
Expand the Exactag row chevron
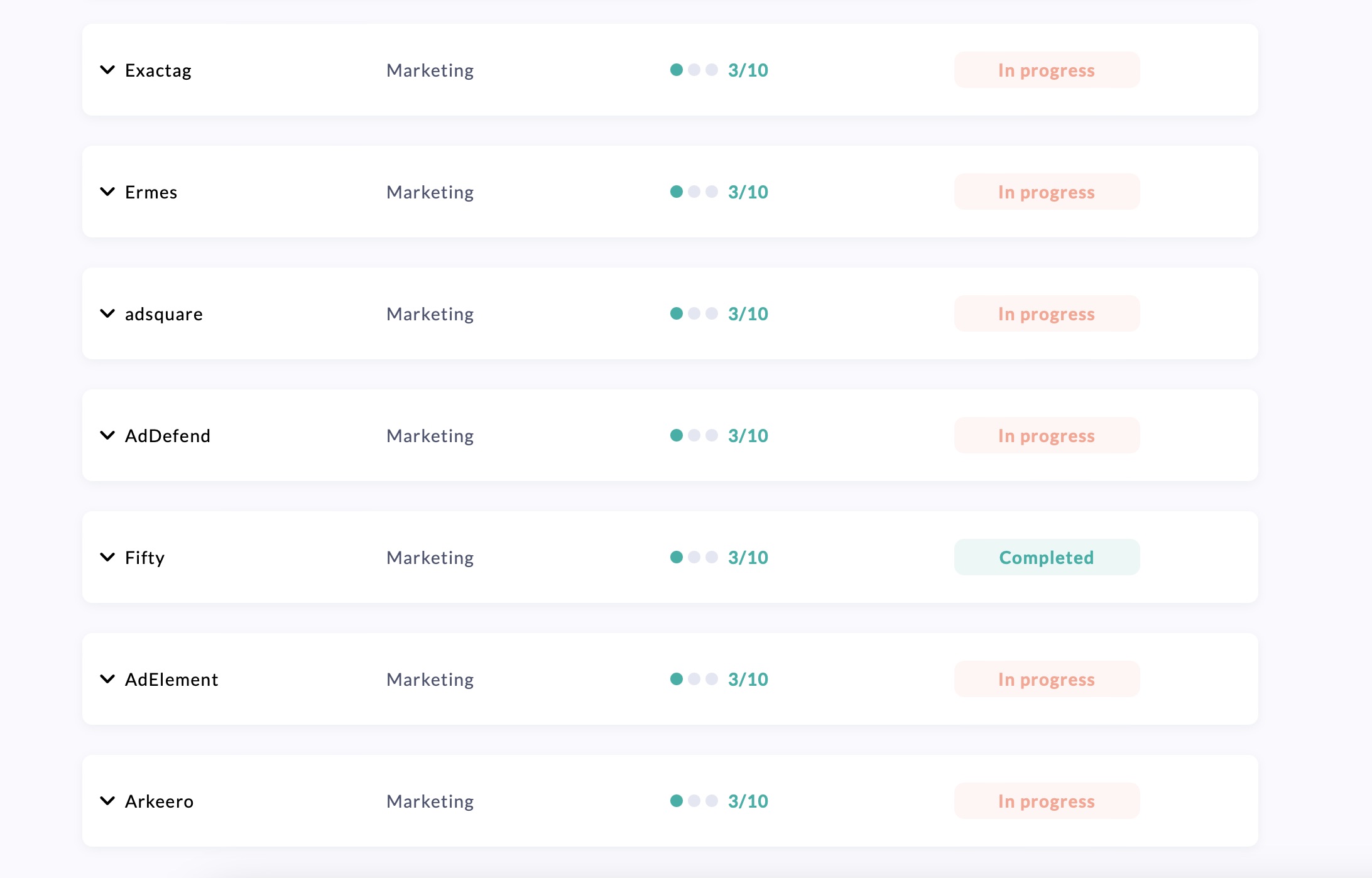(x=107, y=70)
